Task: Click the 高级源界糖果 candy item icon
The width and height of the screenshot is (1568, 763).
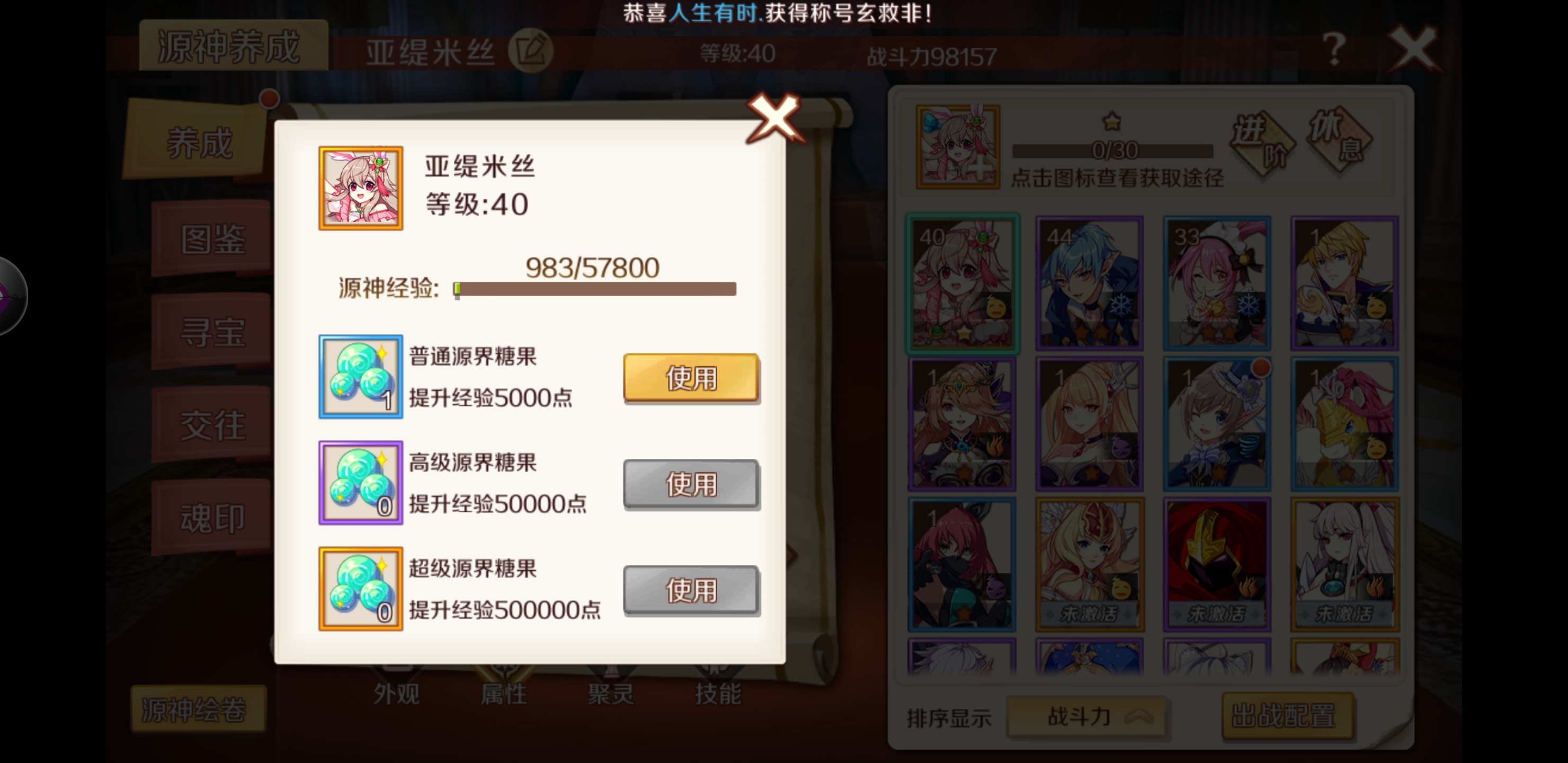Action: 360,482
